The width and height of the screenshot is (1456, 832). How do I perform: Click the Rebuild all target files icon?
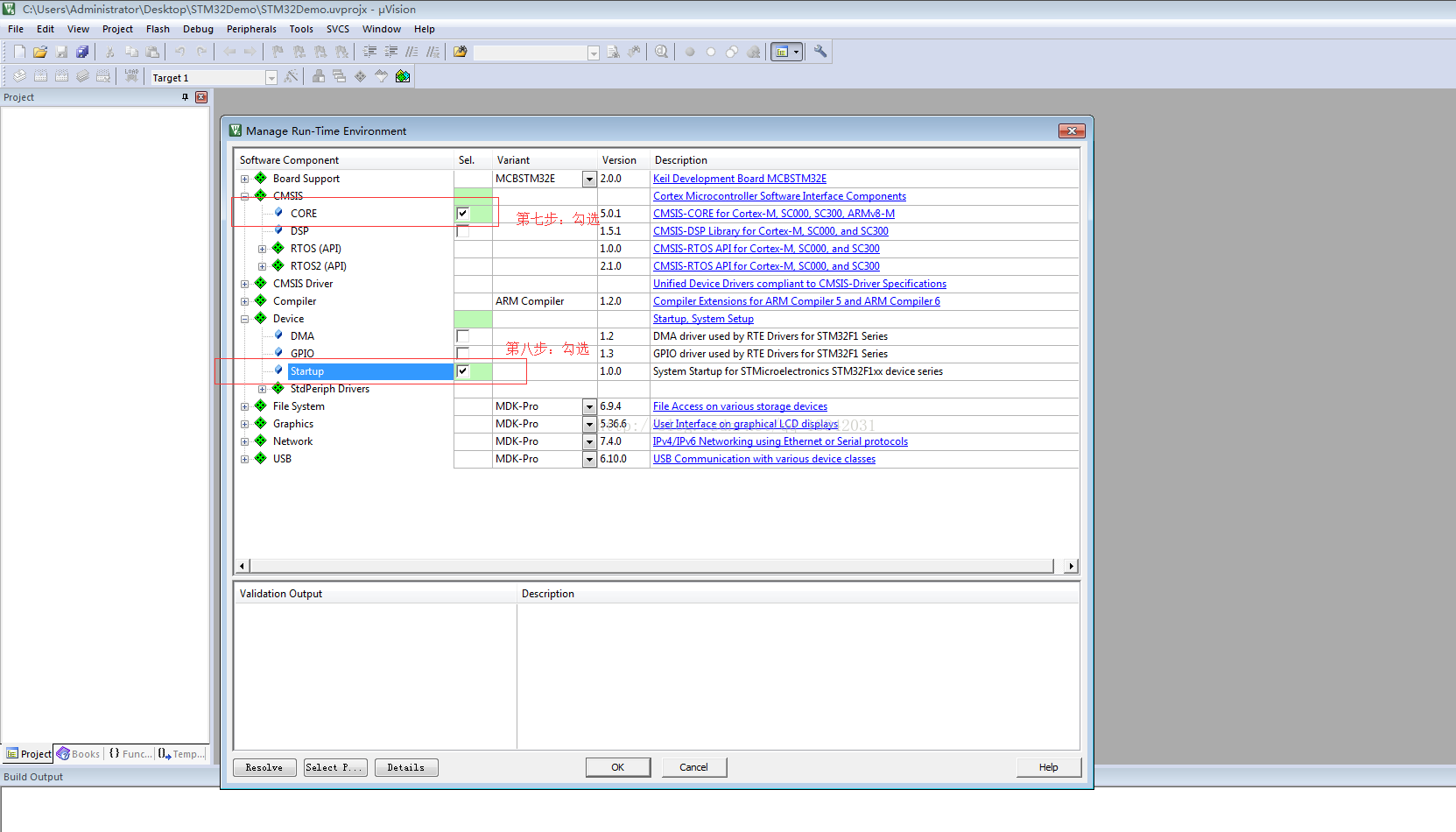61,76
